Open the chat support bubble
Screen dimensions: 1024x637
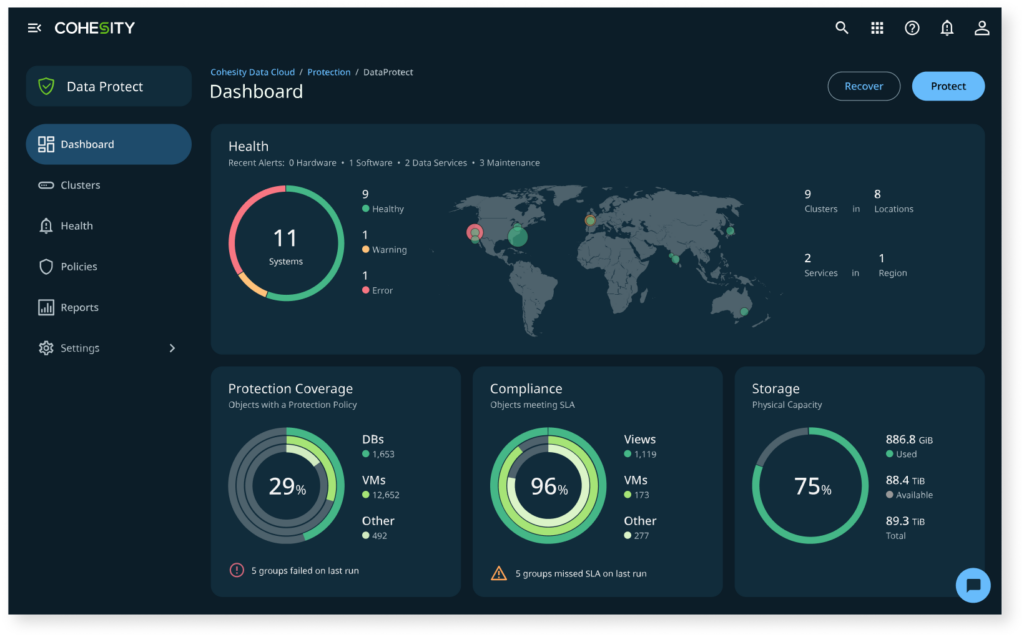pyautogui.click(x=972, y=585)
